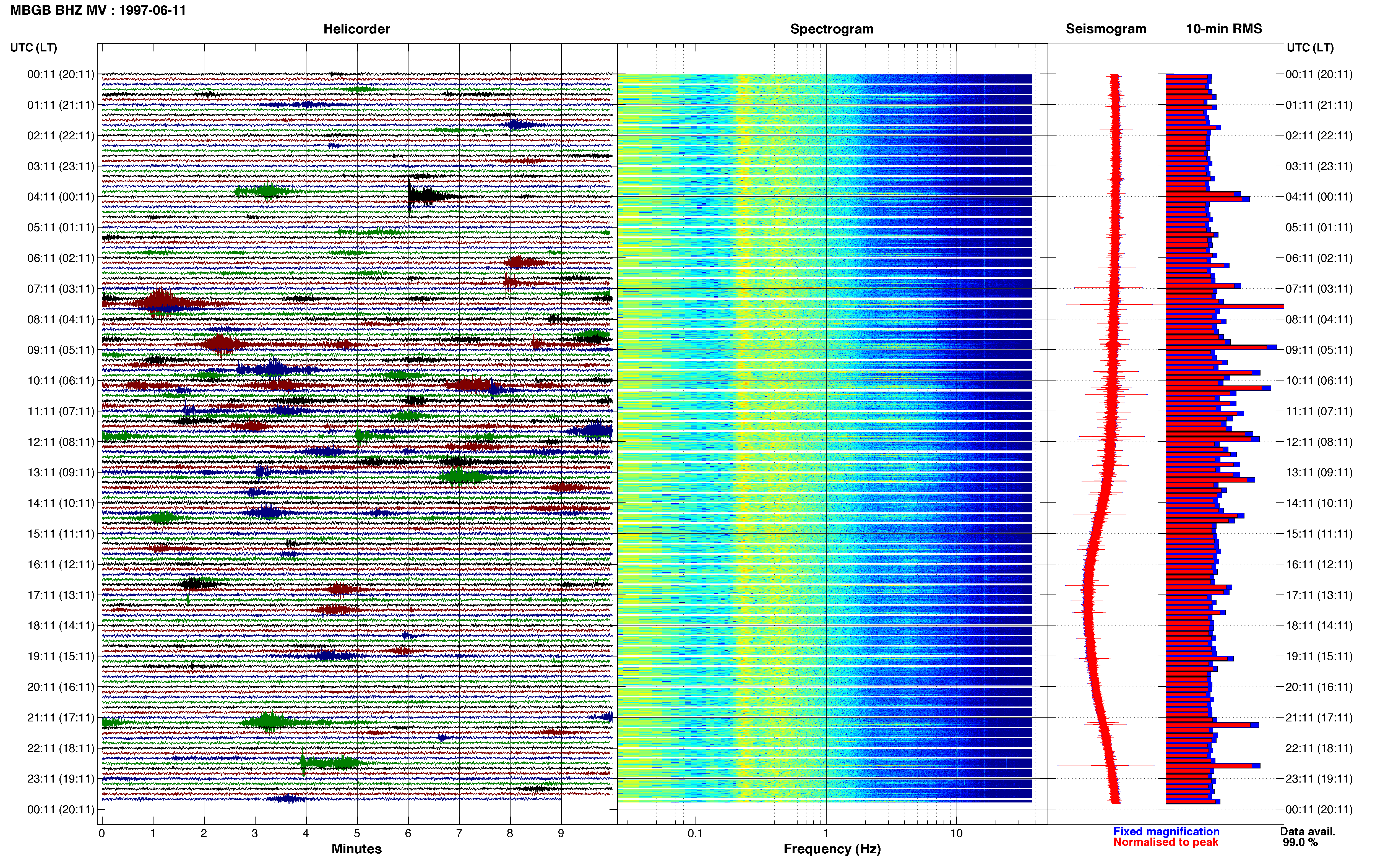This screenshot has height=868, width=1388.
Task: Click the Data avail. label
Action: click(x=1308, y=832)
